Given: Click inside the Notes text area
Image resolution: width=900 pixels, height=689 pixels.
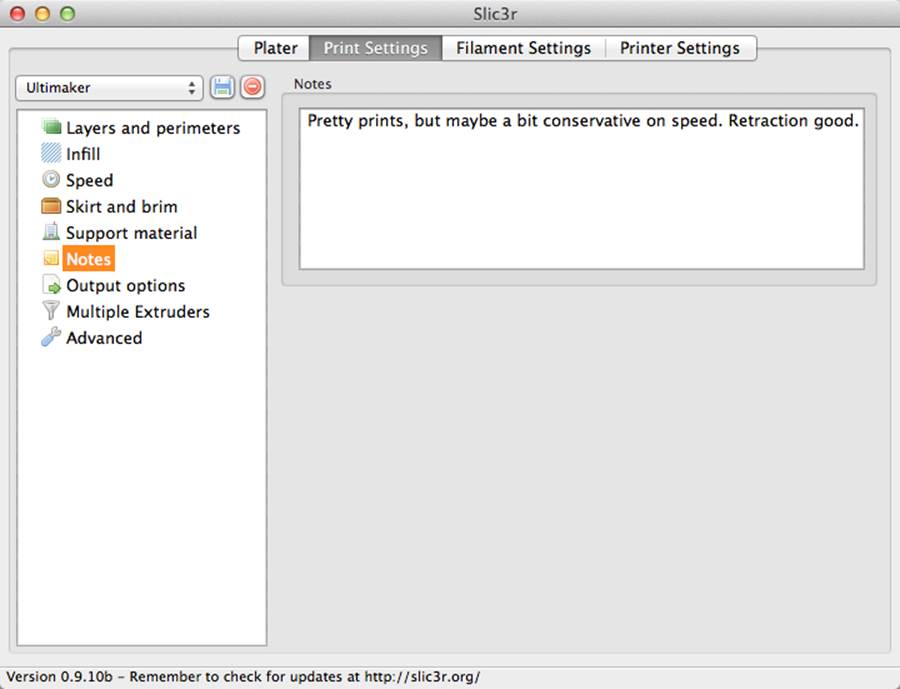Looking at the screenshot, I should [x=581, y=189].
